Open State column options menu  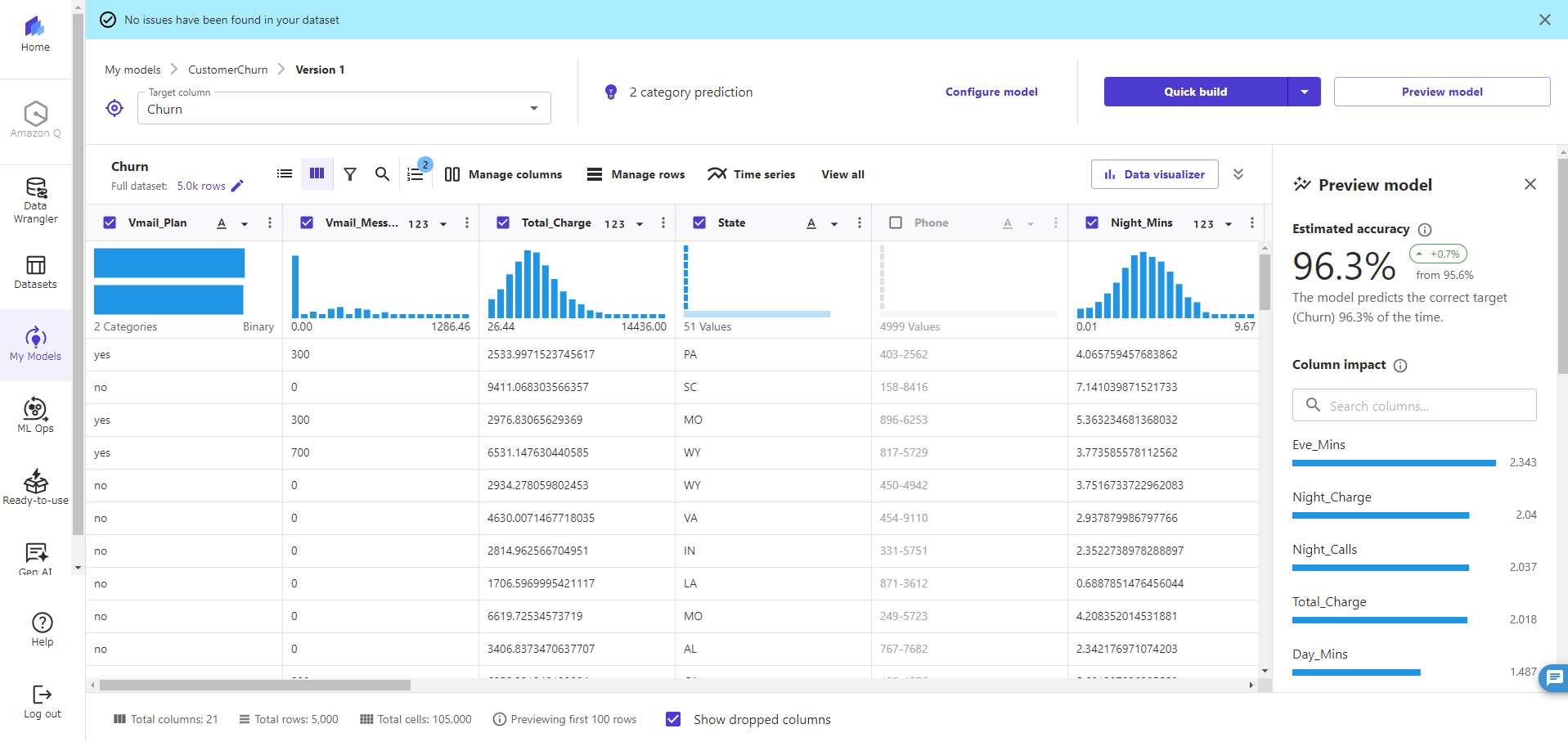coord(860,223)
